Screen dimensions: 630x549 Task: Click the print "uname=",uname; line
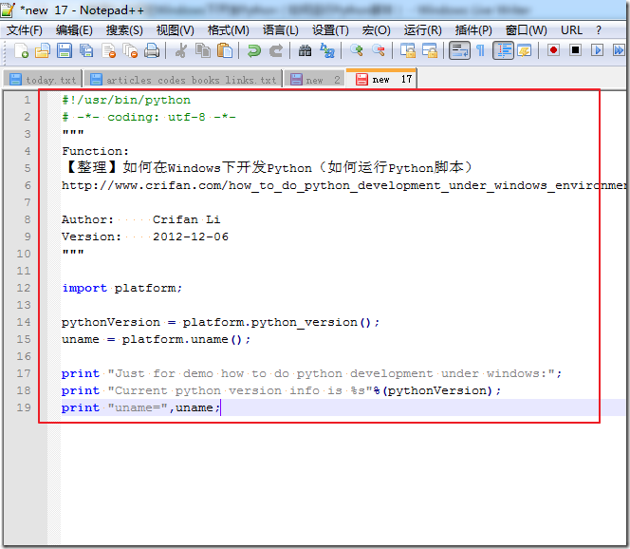(x=141, y=408)
